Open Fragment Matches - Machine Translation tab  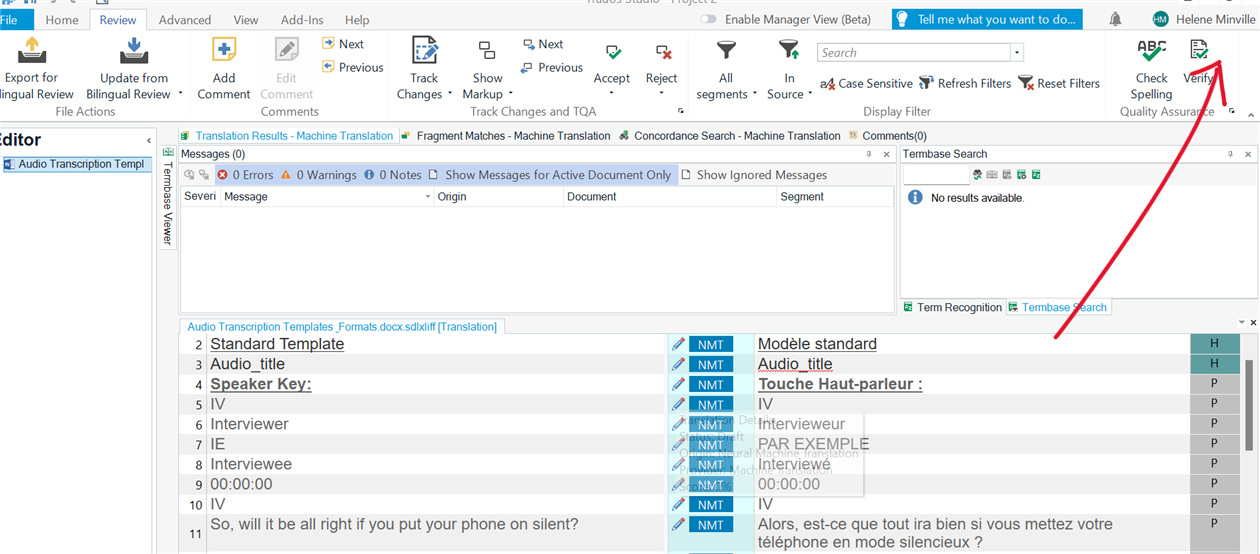point(505,136)
